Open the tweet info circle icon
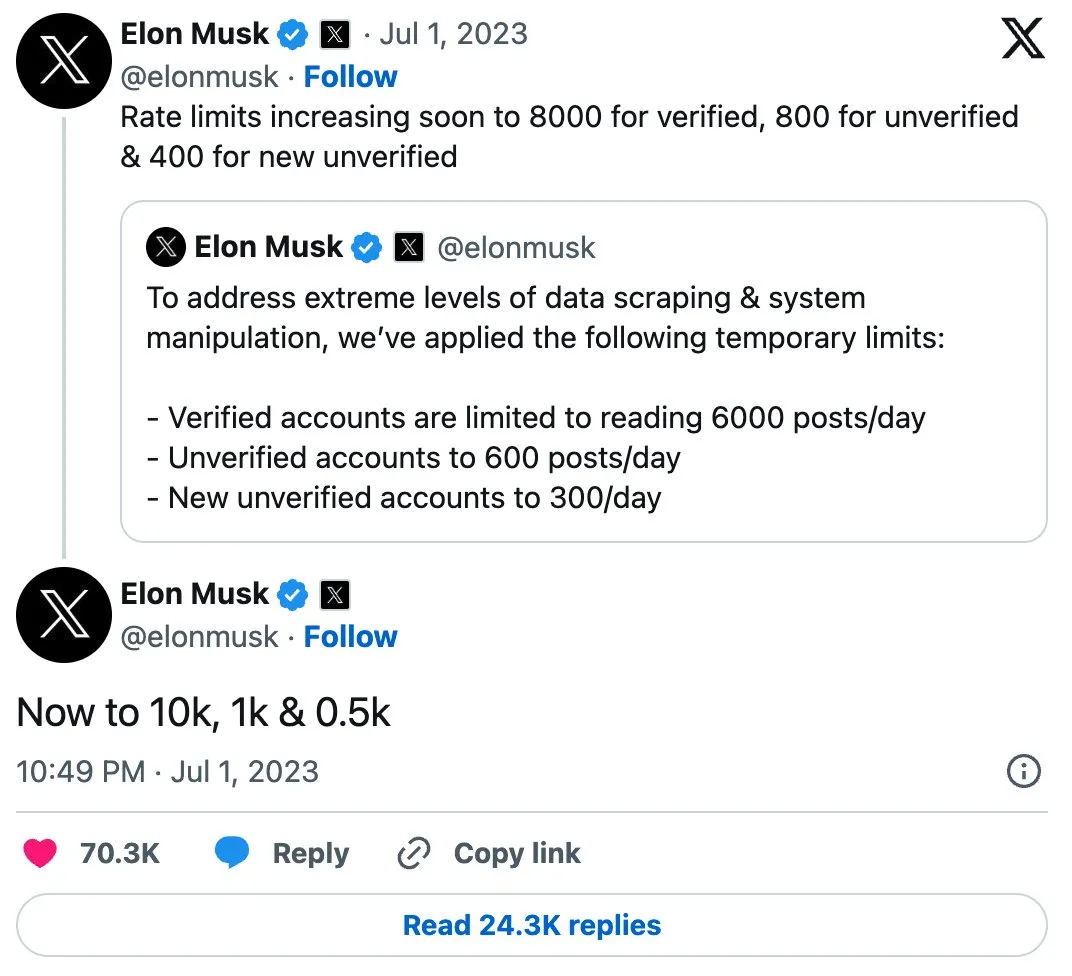This screenshot has height=976, width=1072. point(1023,772)
